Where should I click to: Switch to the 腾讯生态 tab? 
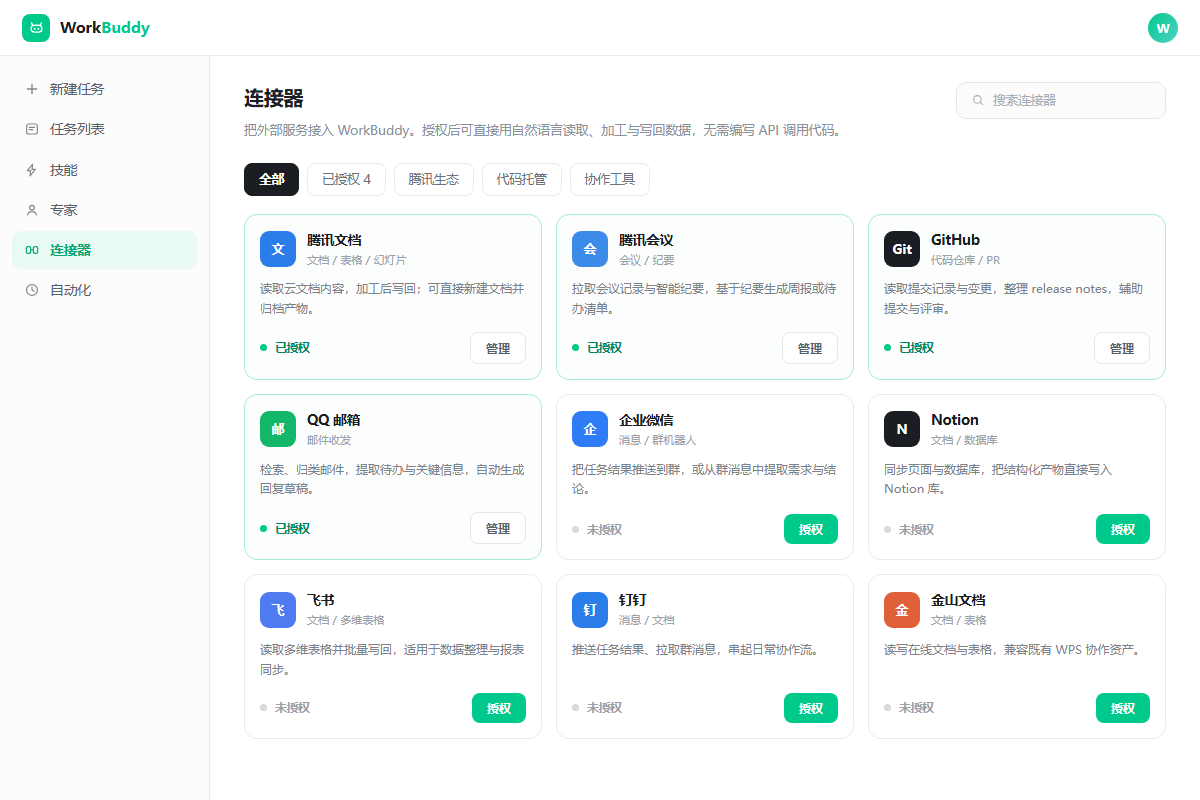434,179
